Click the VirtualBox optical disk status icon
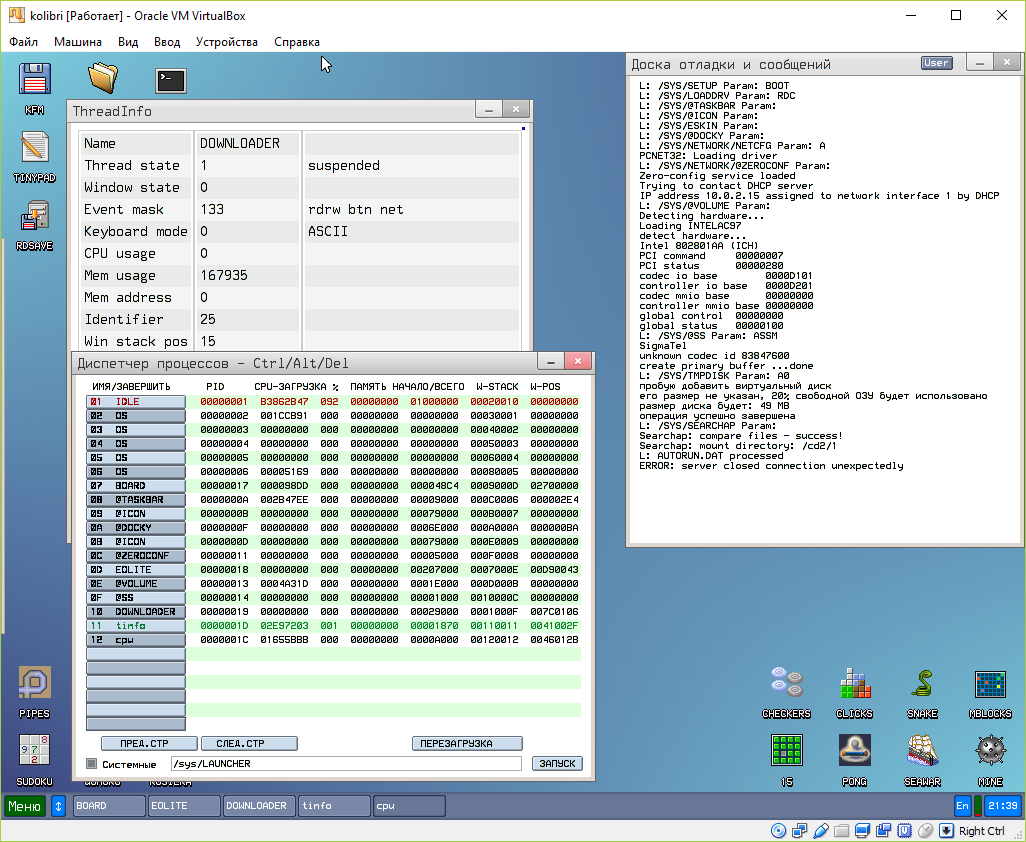Screen dimensions: 1026x842 click(x=777, y=831)
